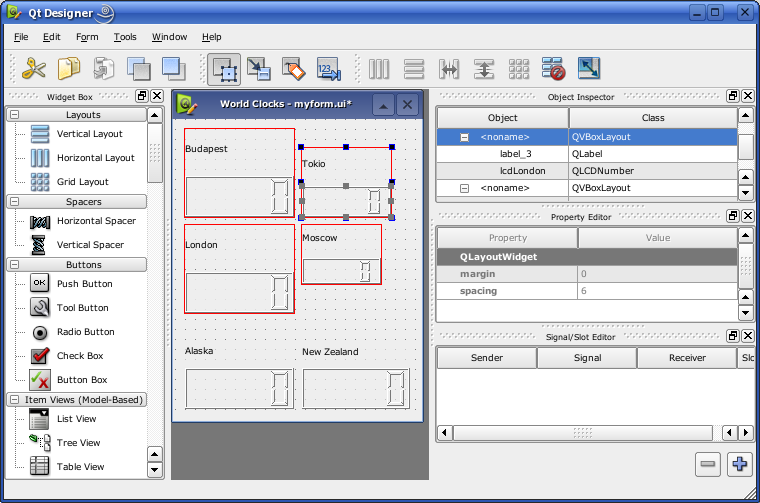
Task: Click the Bring to Front toolbar icon
Action: pyautogui.click(x=174, y=68)
